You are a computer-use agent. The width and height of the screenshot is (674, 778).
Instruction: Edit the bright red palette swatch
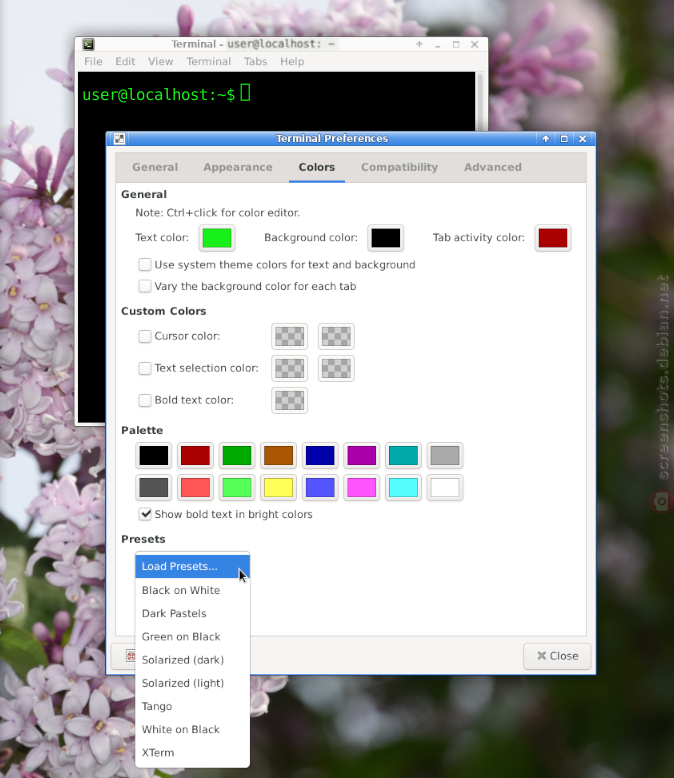195,488
